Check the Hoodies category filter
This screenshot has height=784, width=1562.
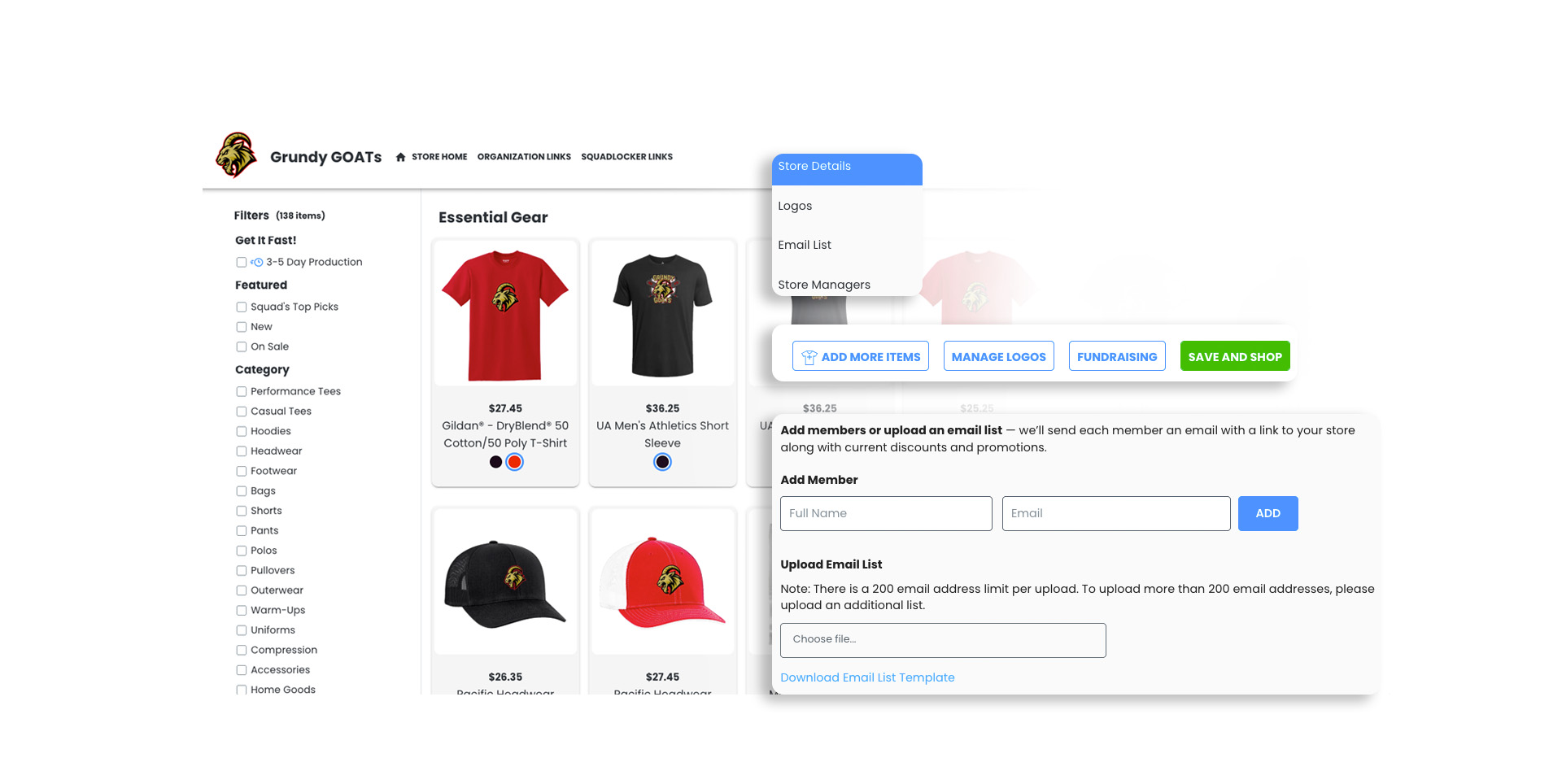(x=241, y=431)
